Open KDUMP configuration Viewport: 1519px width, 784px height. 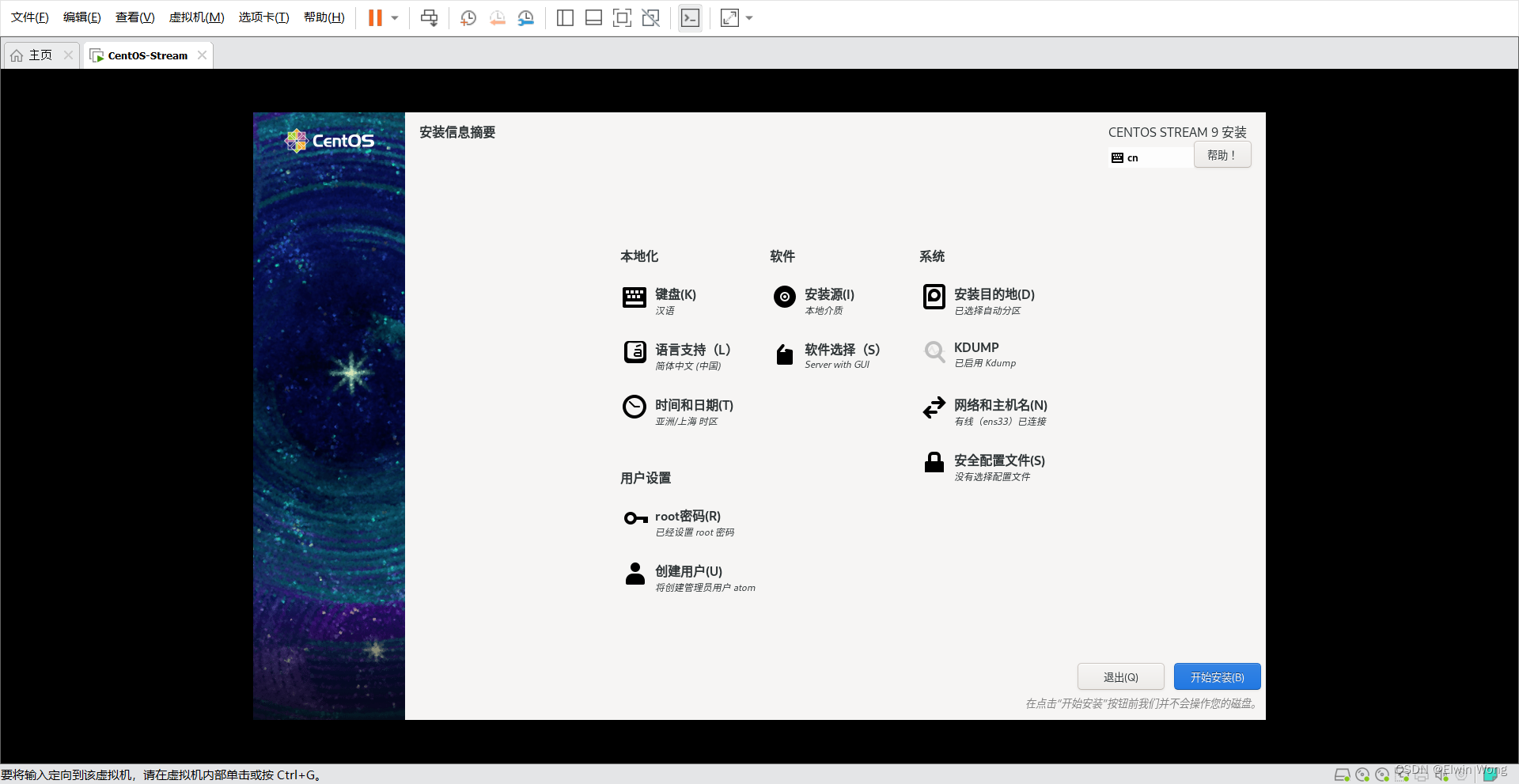click(970, 354)
